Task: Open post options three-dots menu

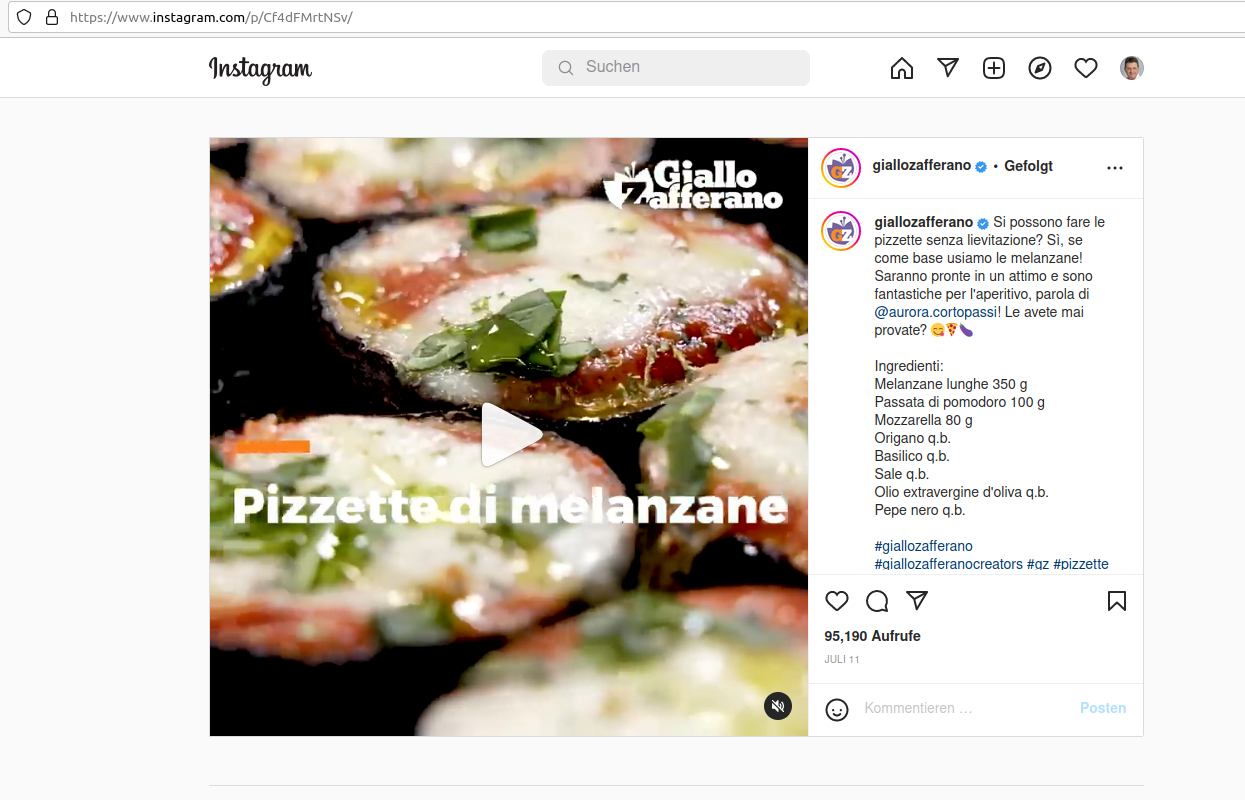Action: coord(1115,168)
